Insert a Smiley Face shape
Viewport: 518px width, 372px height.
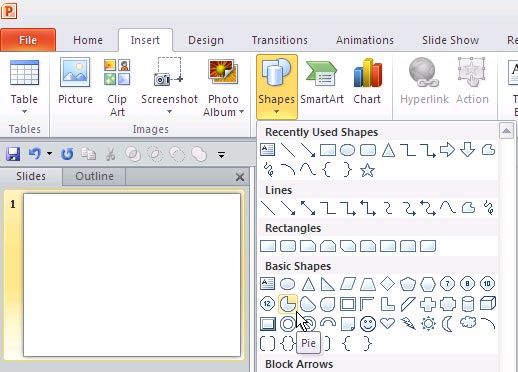[368, 324]
